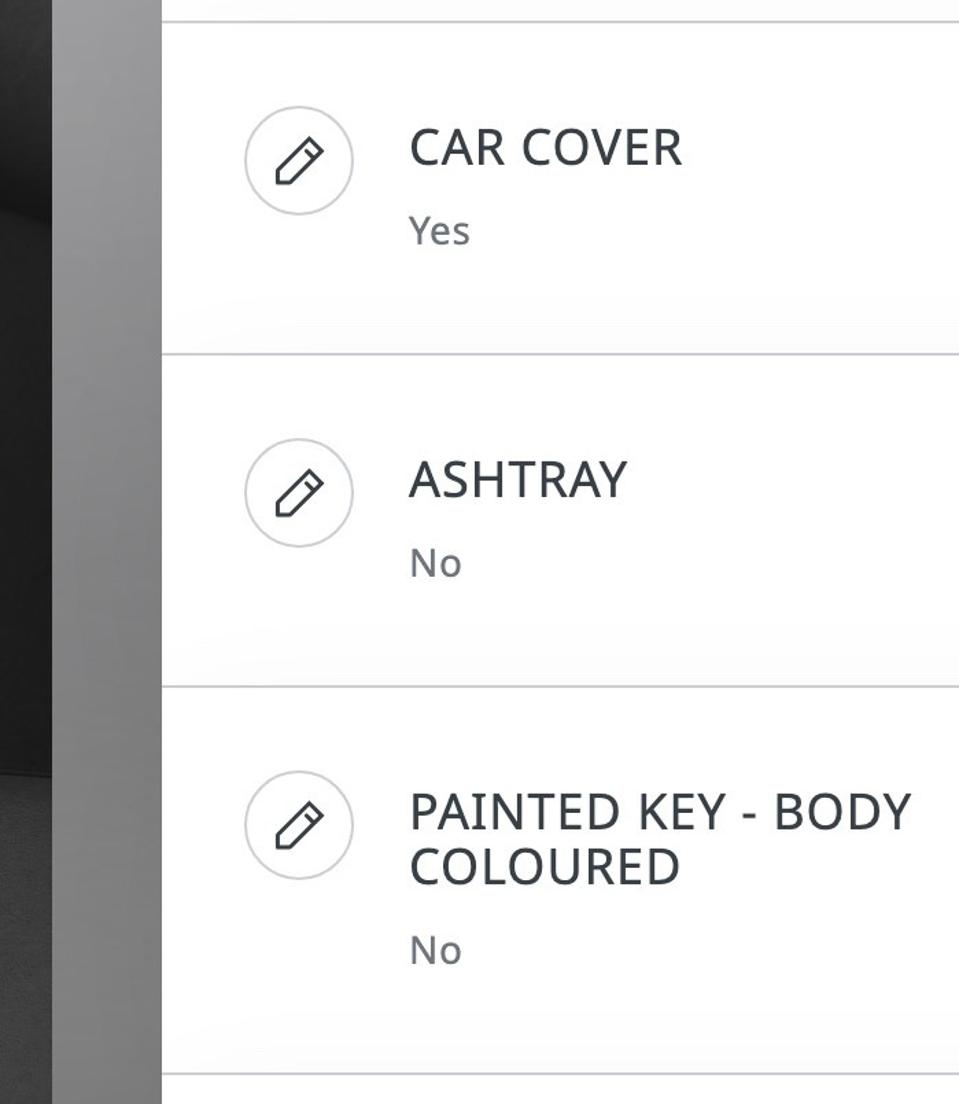Click the divider between Car Cover and Ashtray

click(x=560, y=354)
